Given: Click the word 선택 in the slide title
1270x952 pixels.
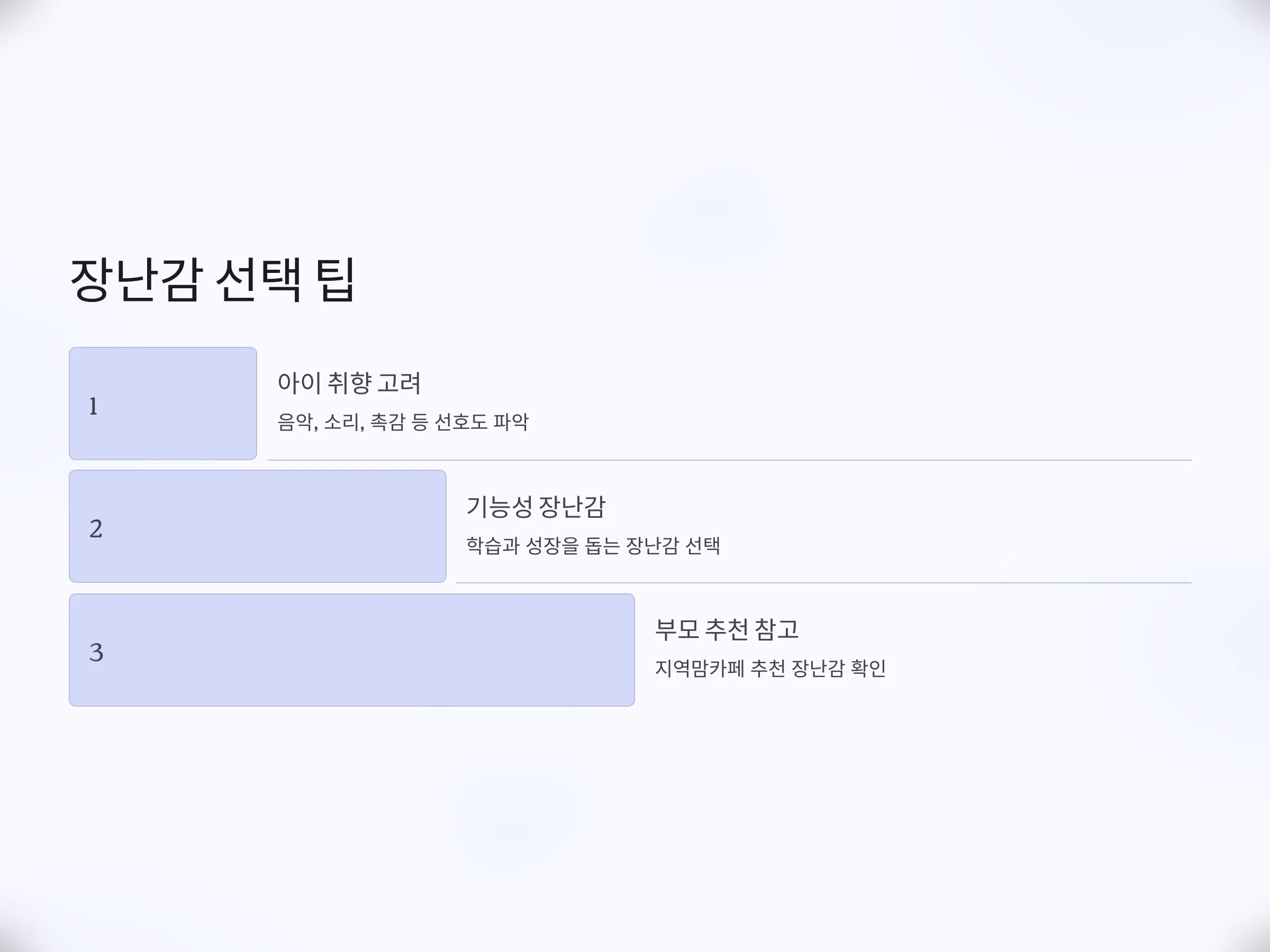Looking at the screenshot, I should (258, 280).
